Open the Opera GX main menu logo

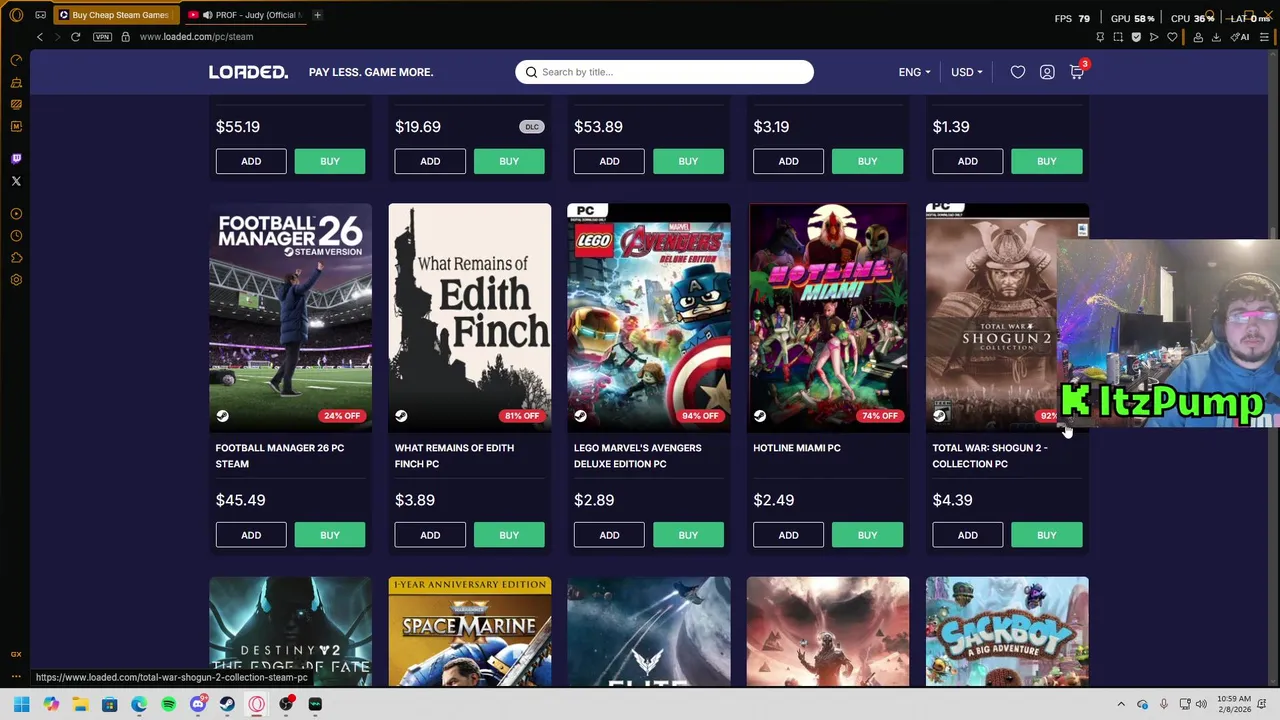point(16,15)
